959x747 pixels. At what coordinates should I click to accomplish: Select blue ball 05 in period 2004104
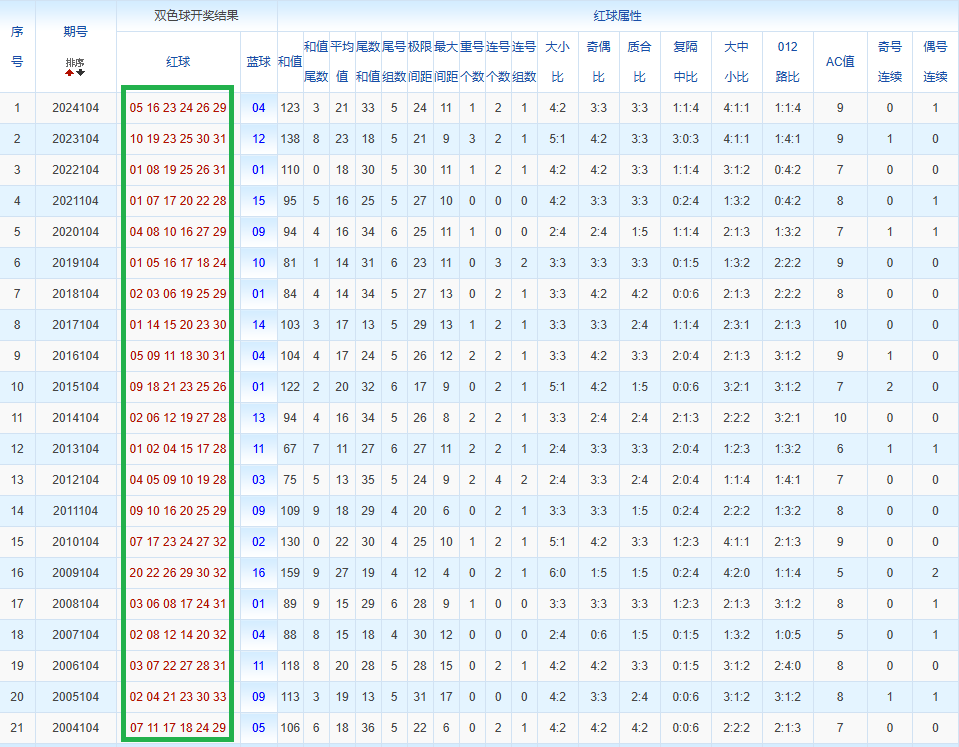click(x=259, y=728)
